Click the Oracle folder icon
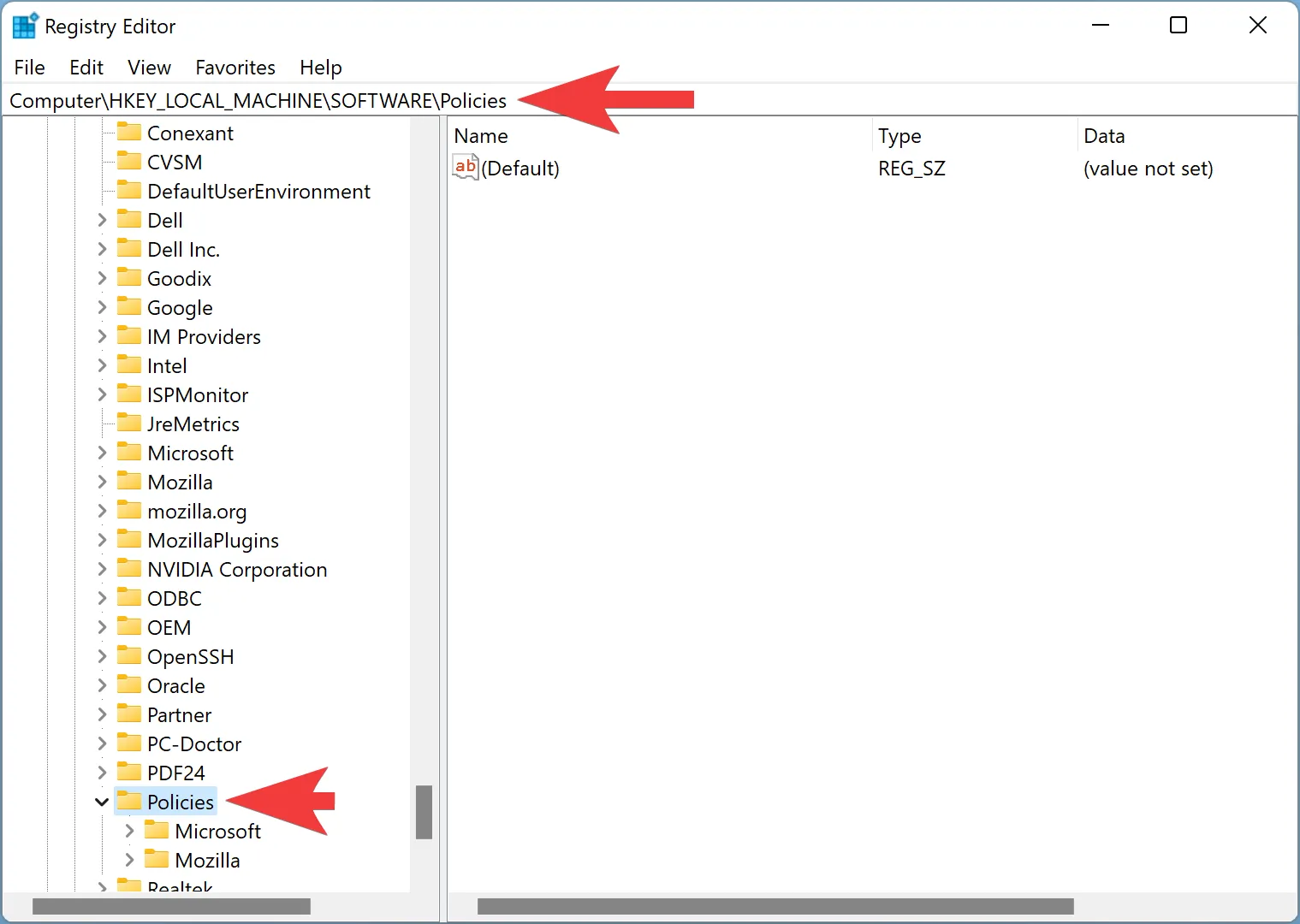Viewport: 1300px width, 924px height. (130, 685)
